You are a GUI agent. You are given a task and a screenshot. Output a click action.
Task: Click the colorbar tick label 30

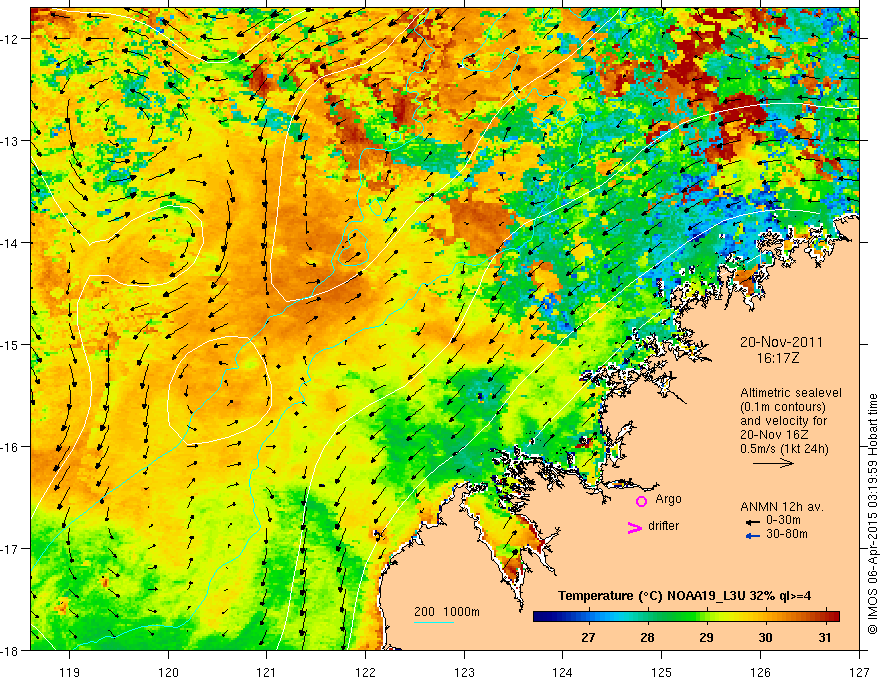pyautogui.click(x=766, y=637)
